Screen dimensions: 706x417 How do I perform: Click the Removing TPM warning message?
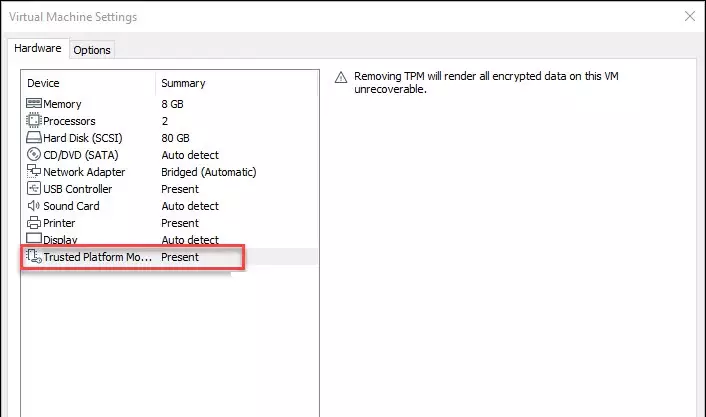point(486,82)
